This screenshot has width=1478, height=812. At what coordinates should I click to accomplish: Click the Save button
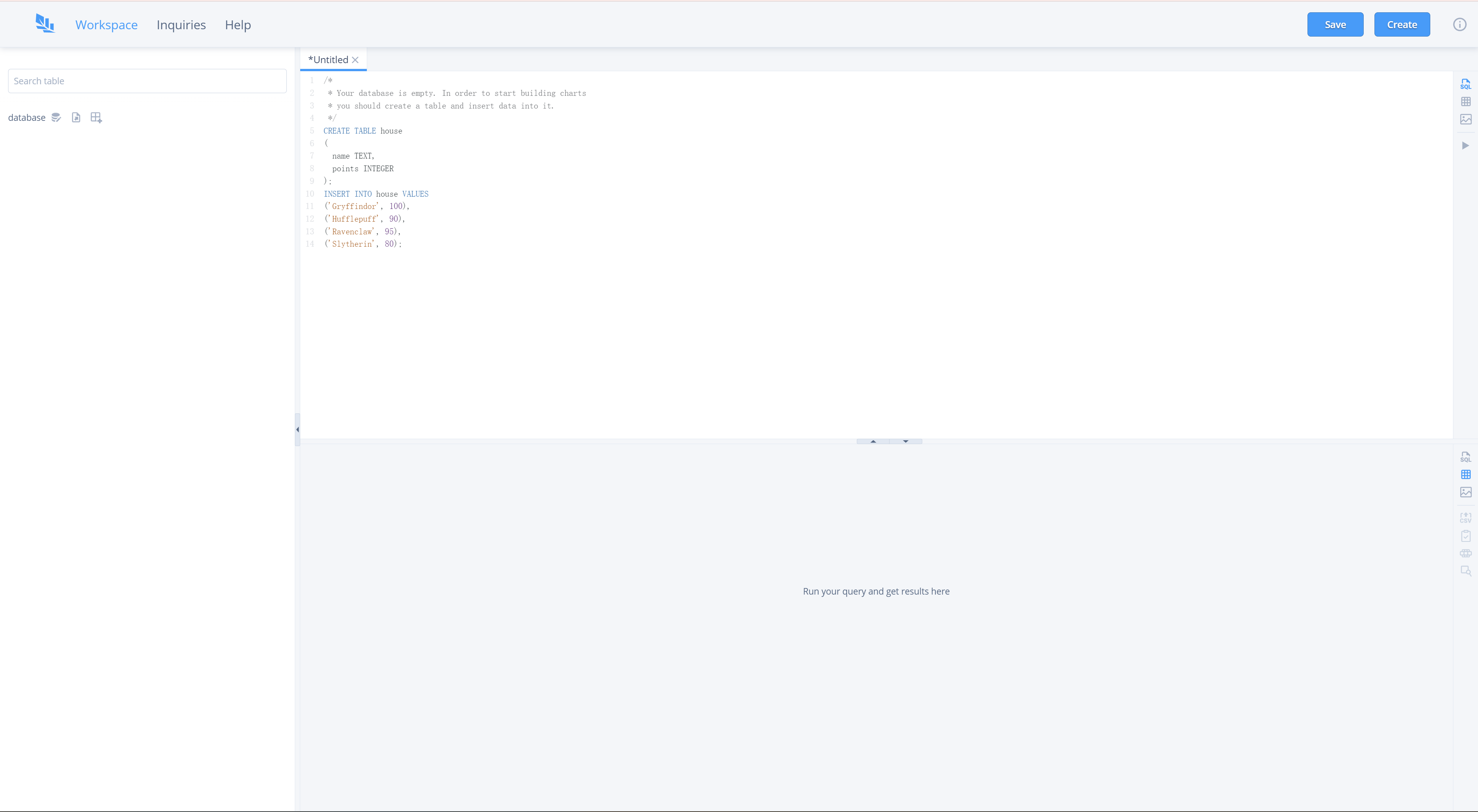coord(1334,25)
